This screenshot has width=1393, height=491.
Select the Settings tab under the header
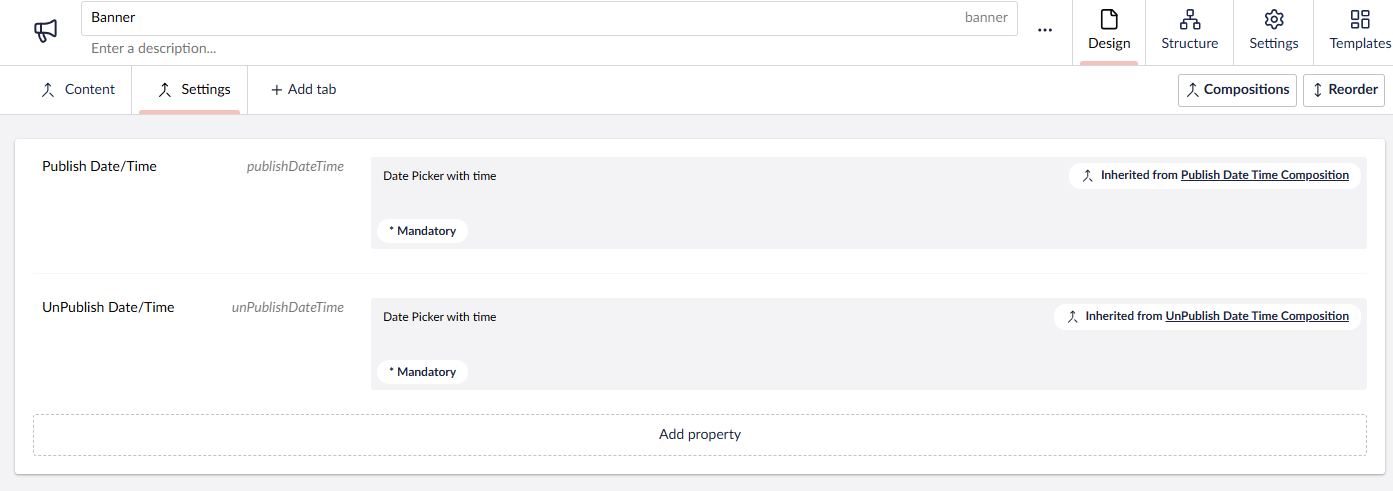[x=194, y=90]
